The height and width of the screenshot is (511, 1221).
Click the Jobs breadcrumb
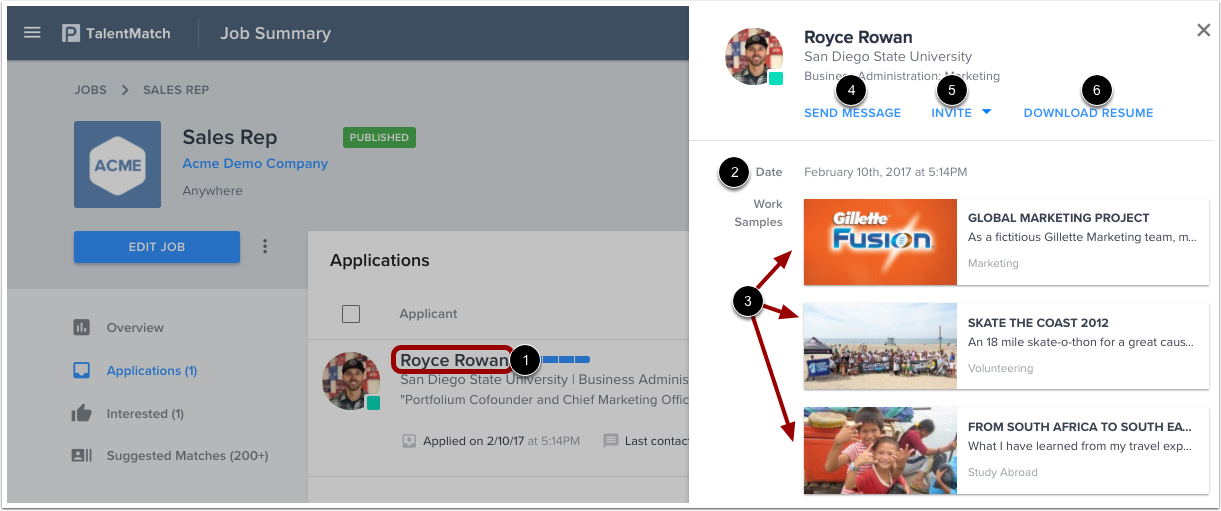[90, 89]
